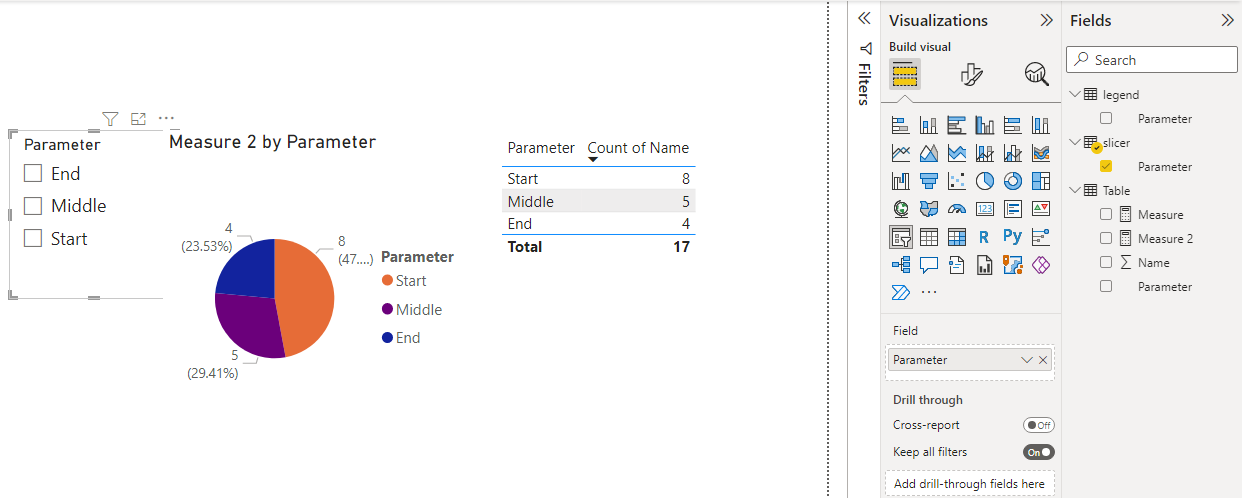
Task: Select the Funnel chart visual
Action: point(928,181)
